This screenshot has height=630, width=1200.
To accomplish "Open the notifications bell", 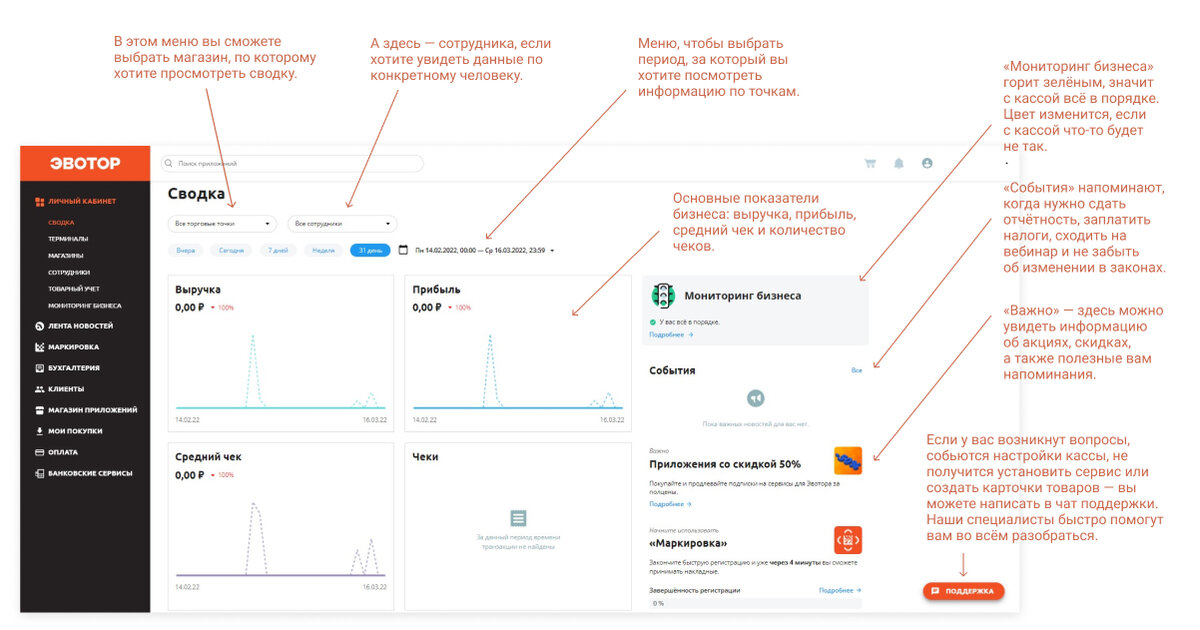I will click(x=899, y=163).
